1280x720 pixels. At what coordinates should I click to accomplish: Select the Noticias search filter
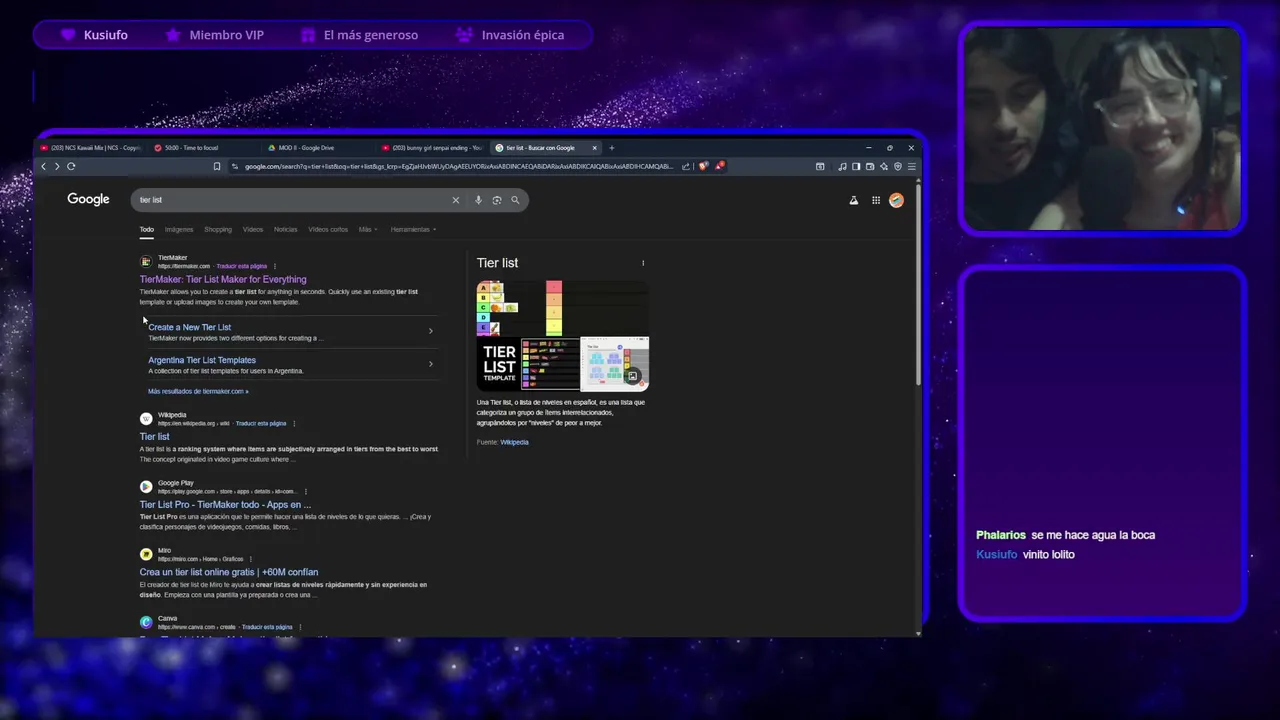click(x=286, y=229)
